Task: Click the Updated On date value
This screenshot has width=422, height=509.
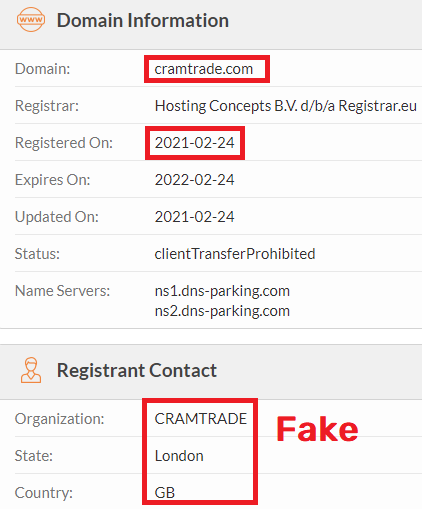Action: tap(194, 217)
